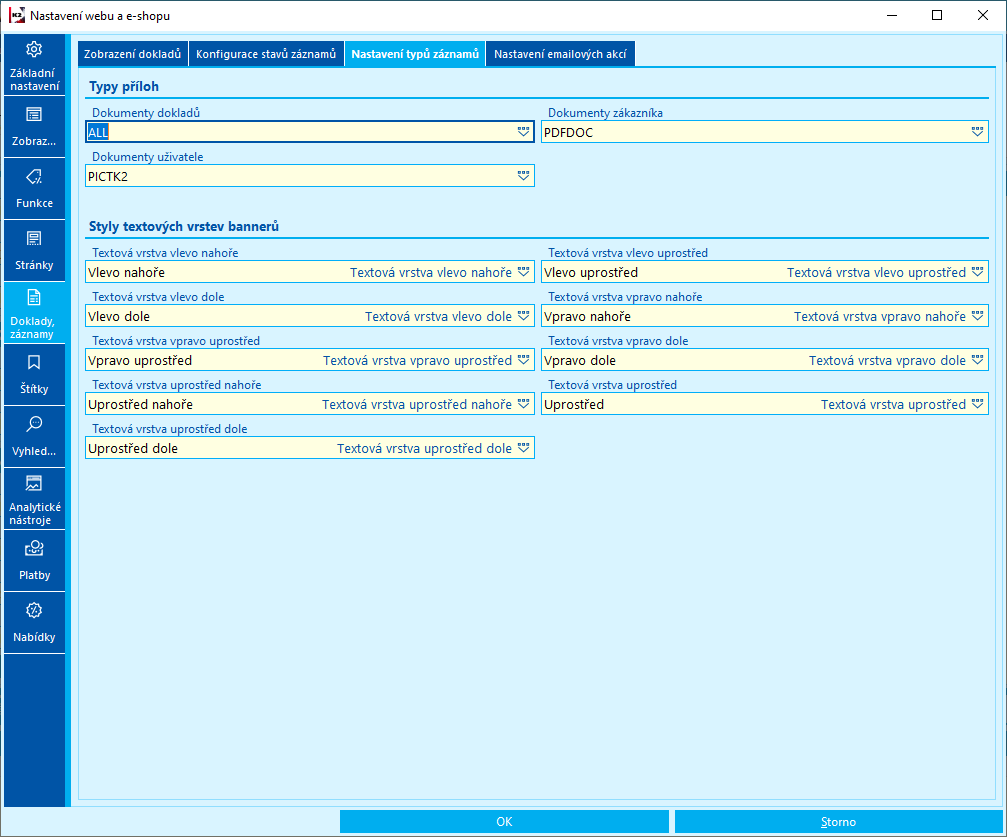The image size is (1007, 837).
Task: Open the Nabídky sidebar icon
Action: 34,610
